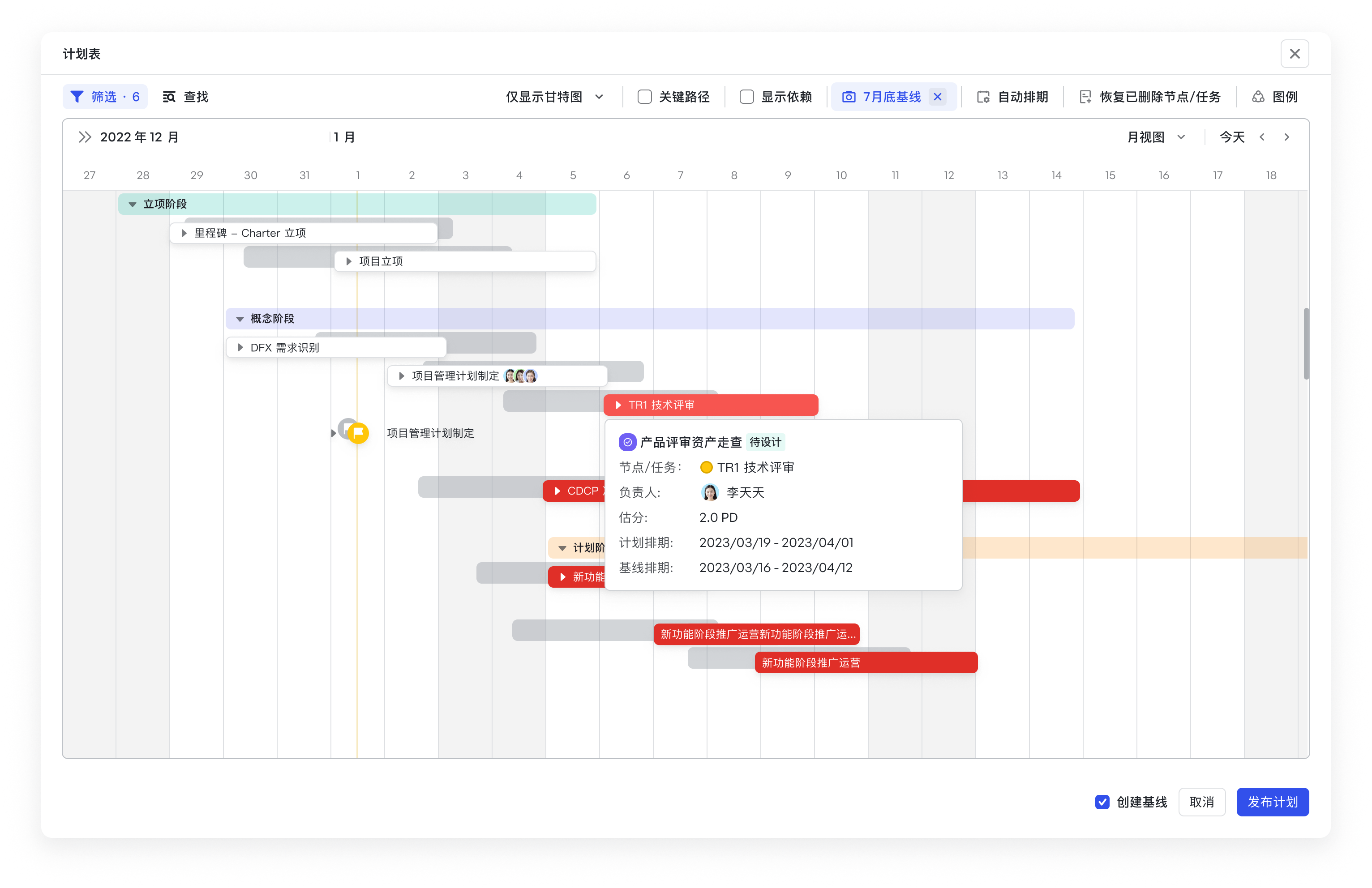The image size is (1372, 888).
Task: Open the filter funnel icon
Action: (x=77, y=97)
